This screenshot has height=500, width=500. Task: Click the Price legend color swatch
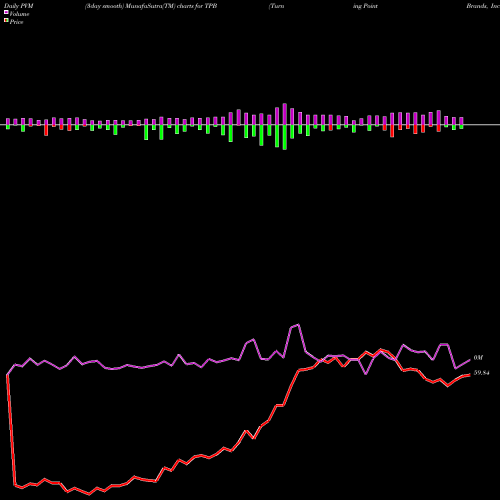click(x=6, y=21)
